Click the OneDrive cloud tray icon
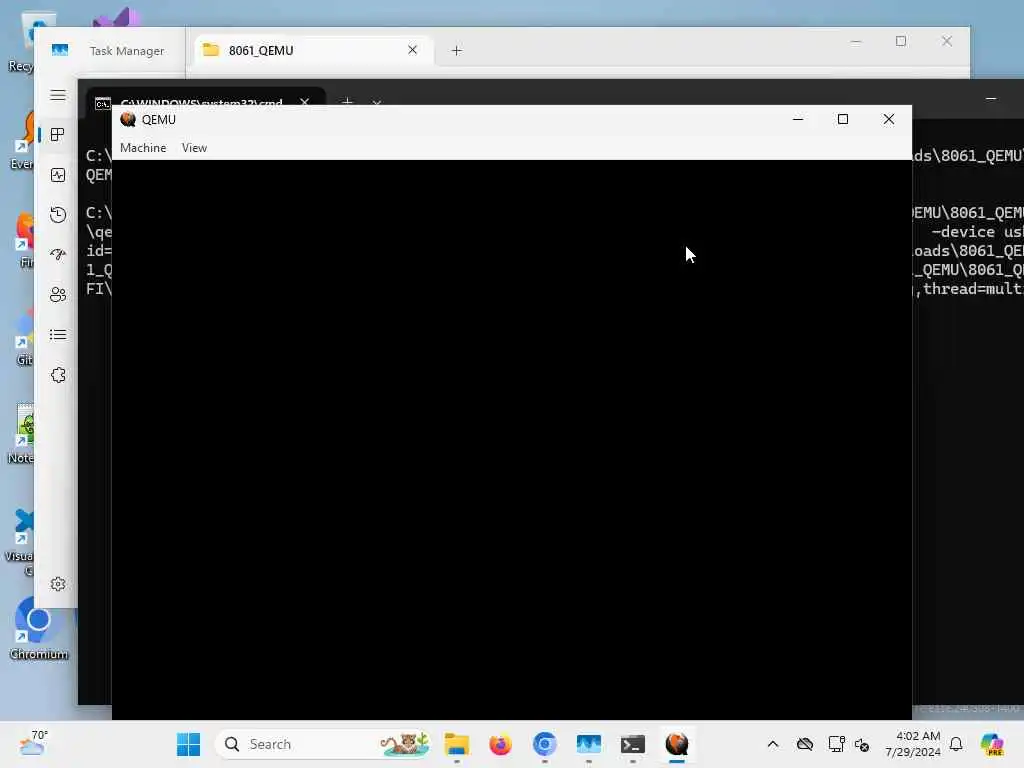 [805, 744]
